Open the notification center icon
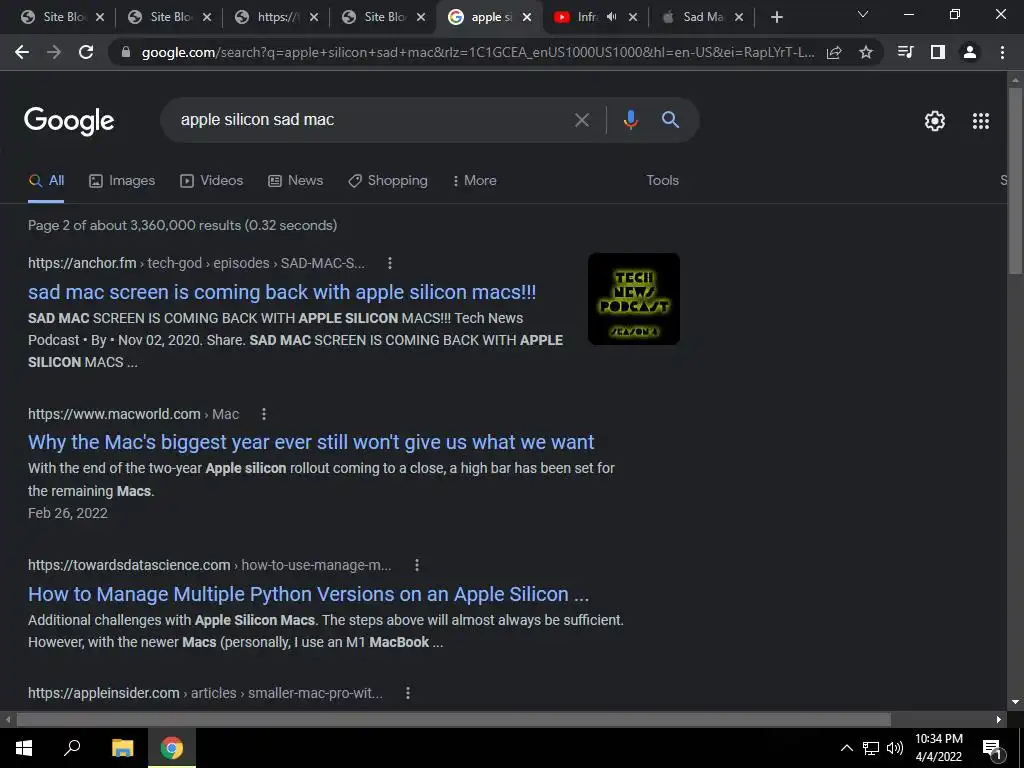 (992, 749)
